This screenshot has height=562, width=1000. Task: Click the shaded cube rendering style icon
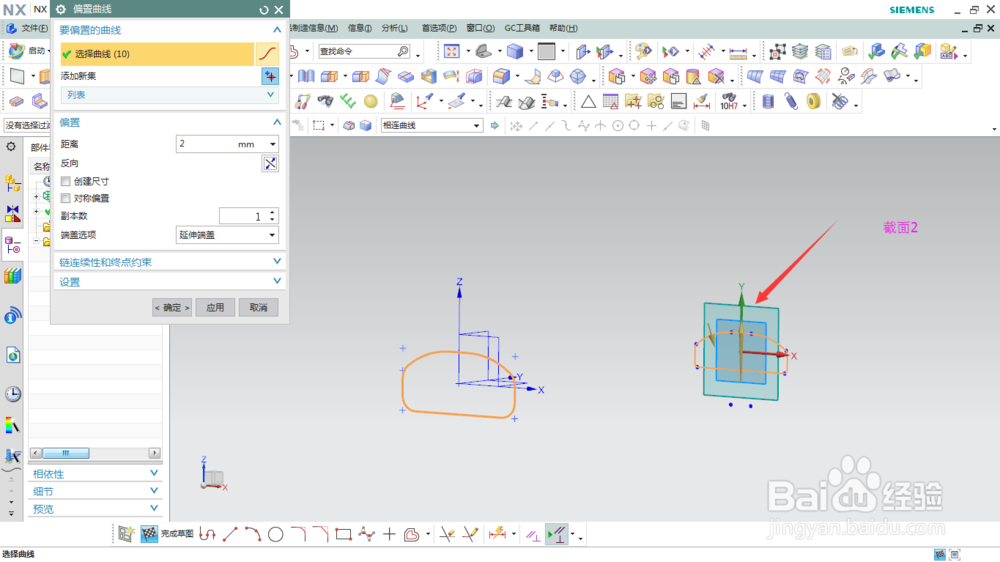coord(515,51)
